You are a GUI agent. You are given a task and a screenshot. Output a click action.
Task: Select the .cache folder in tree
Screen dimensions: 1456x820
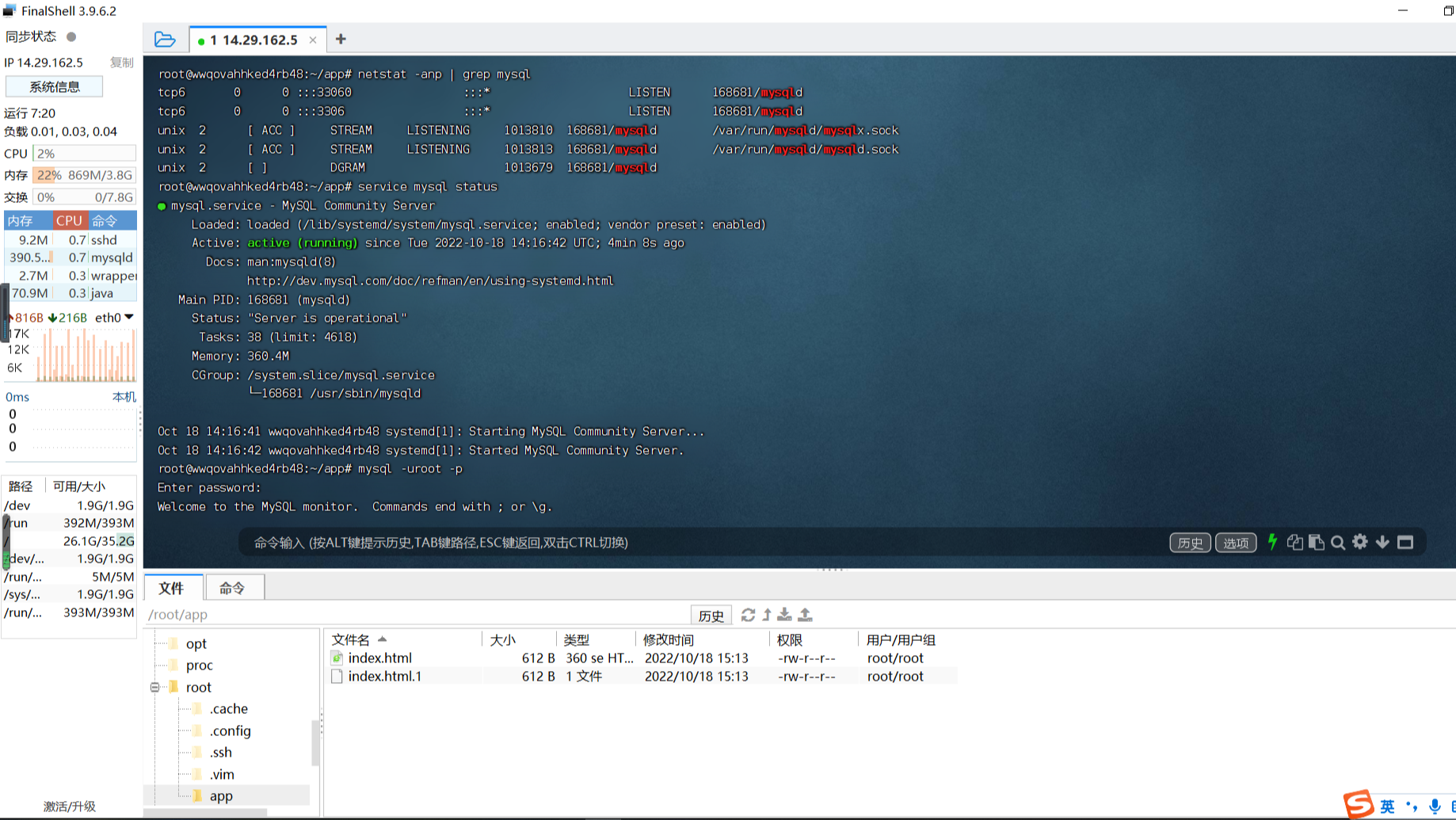[x=228, y=709]
